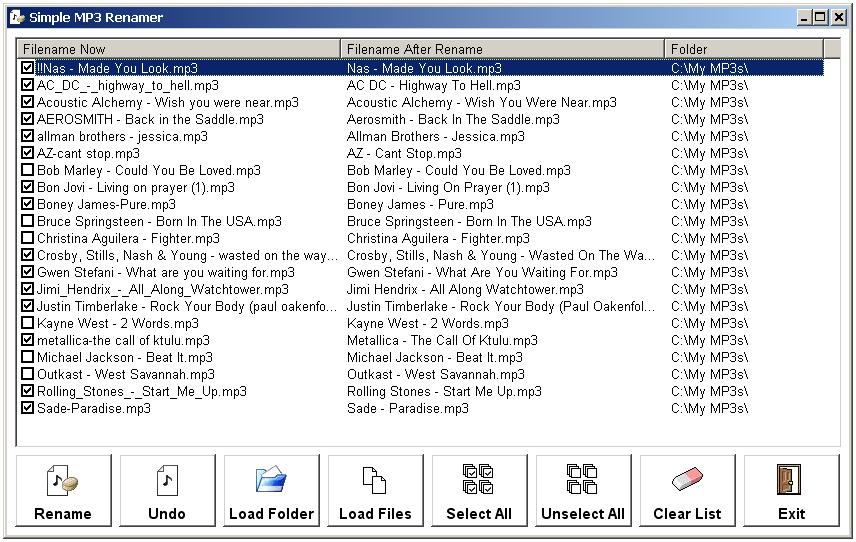
Task: Clear List with the eraser button
Action: click(687, 491)
